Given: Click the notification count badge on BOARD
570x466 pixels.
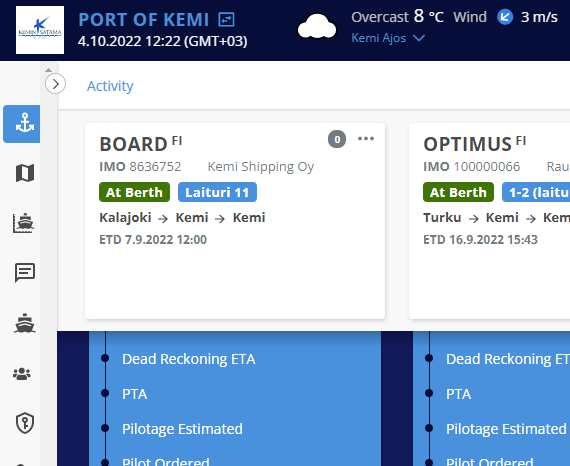Looking at the screenshot, I should point(337,139).
